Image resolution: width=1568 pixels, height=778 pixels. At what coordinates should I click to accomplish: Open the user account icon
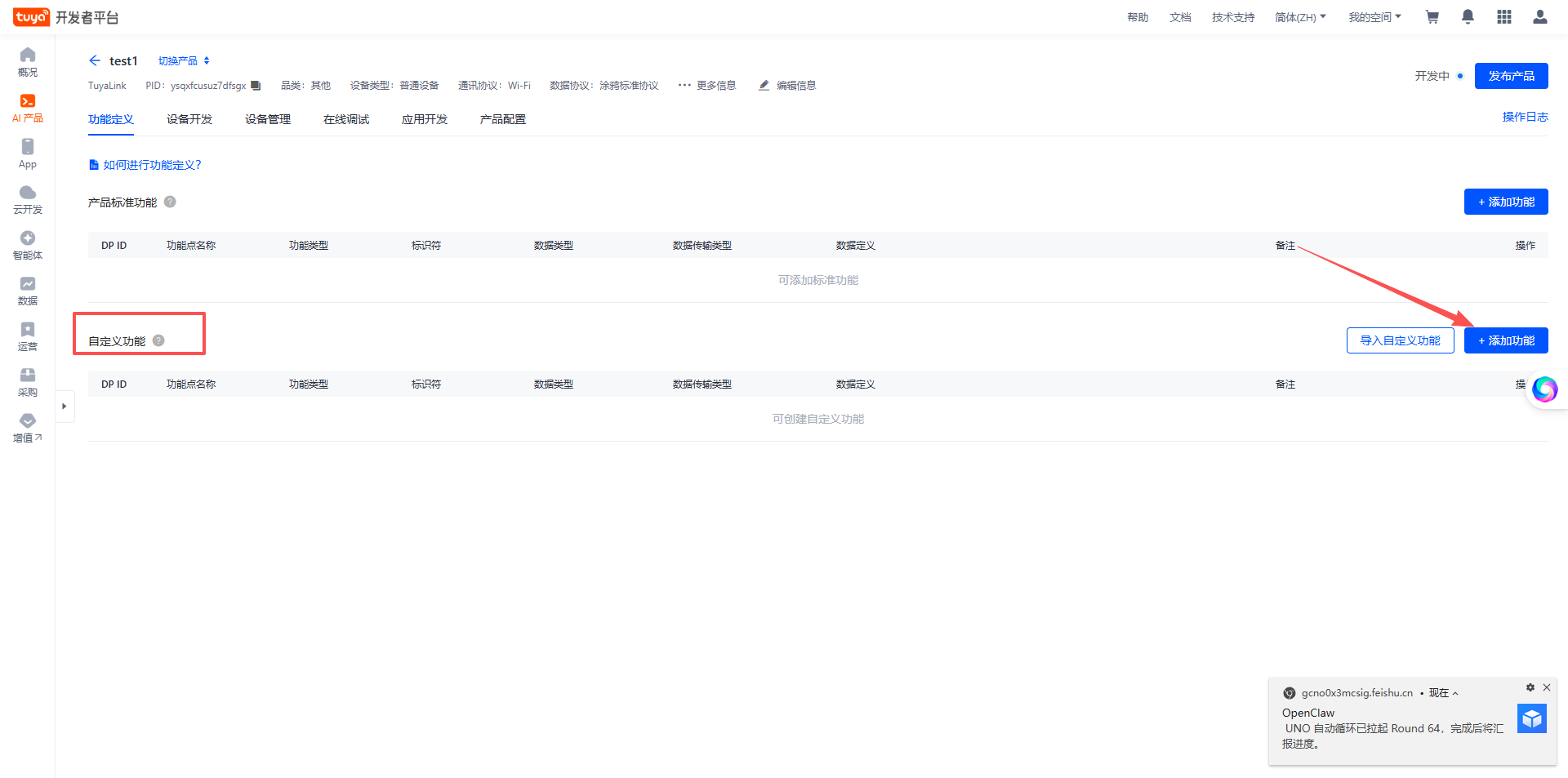coord(1540,17)
